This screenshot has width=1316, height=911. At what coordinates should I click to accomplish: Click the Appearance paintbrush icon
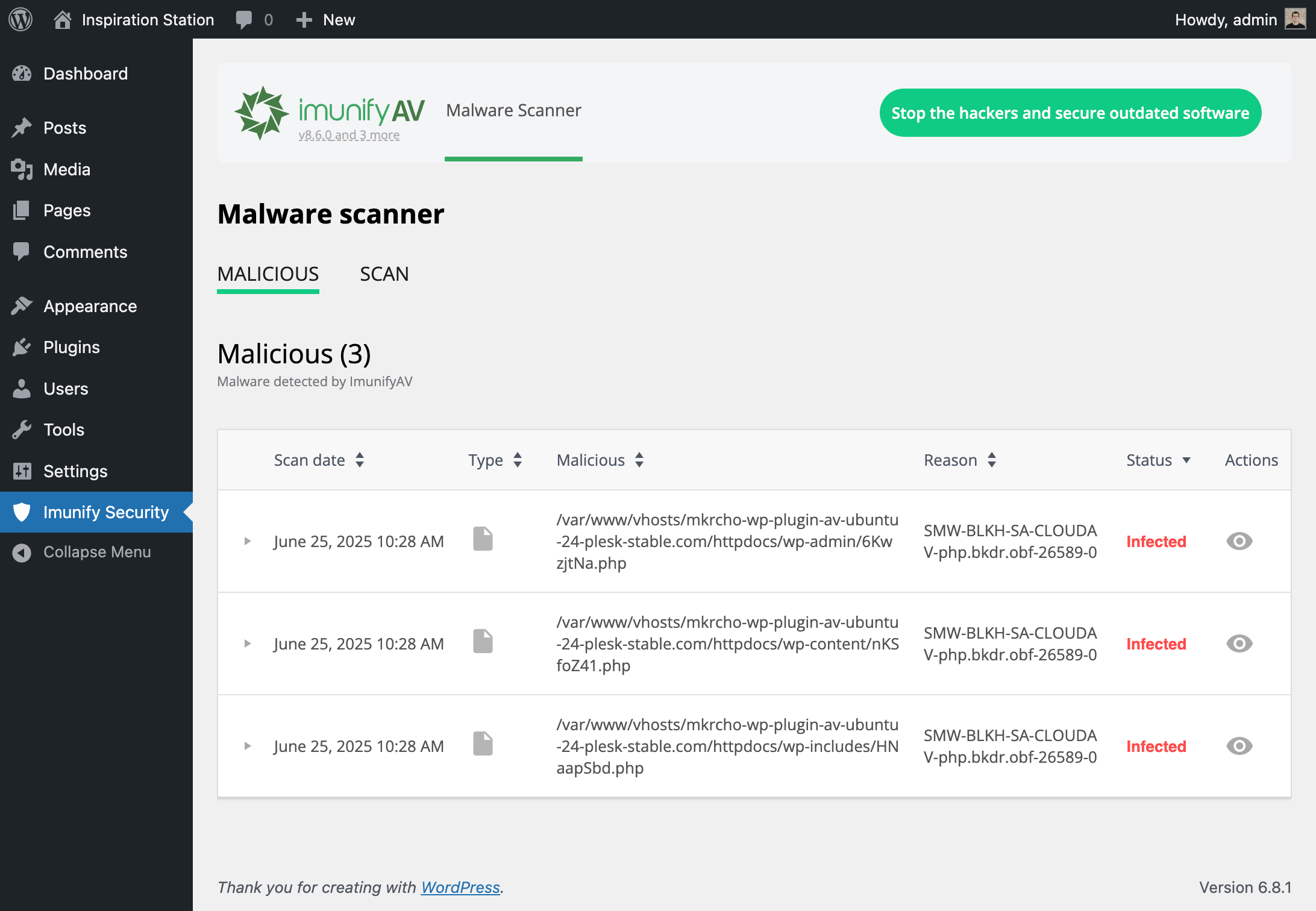[22, 306]
